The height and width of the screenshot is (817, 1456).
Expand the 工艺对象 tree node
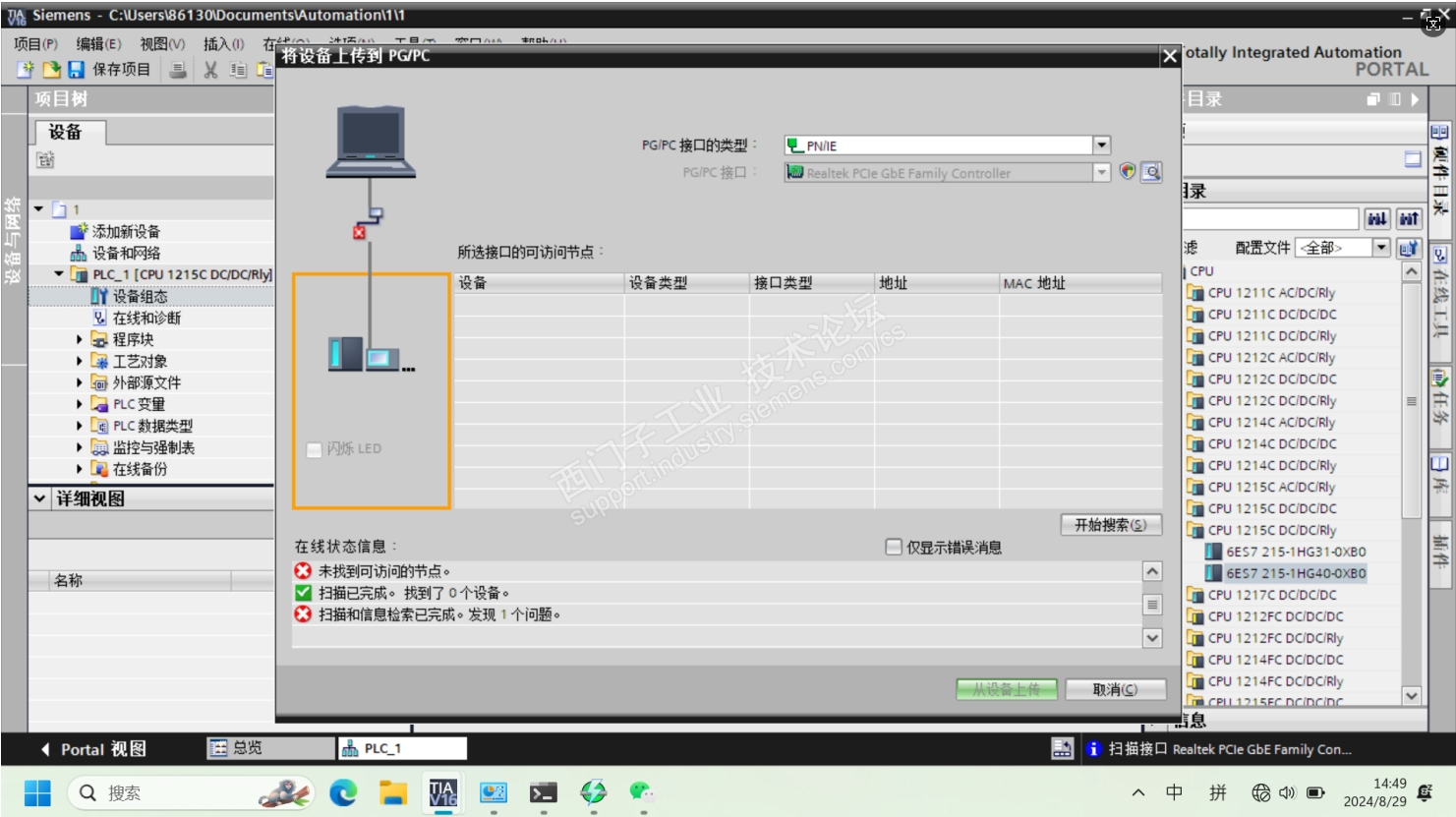pyautogui.click(x=80, y=361)
